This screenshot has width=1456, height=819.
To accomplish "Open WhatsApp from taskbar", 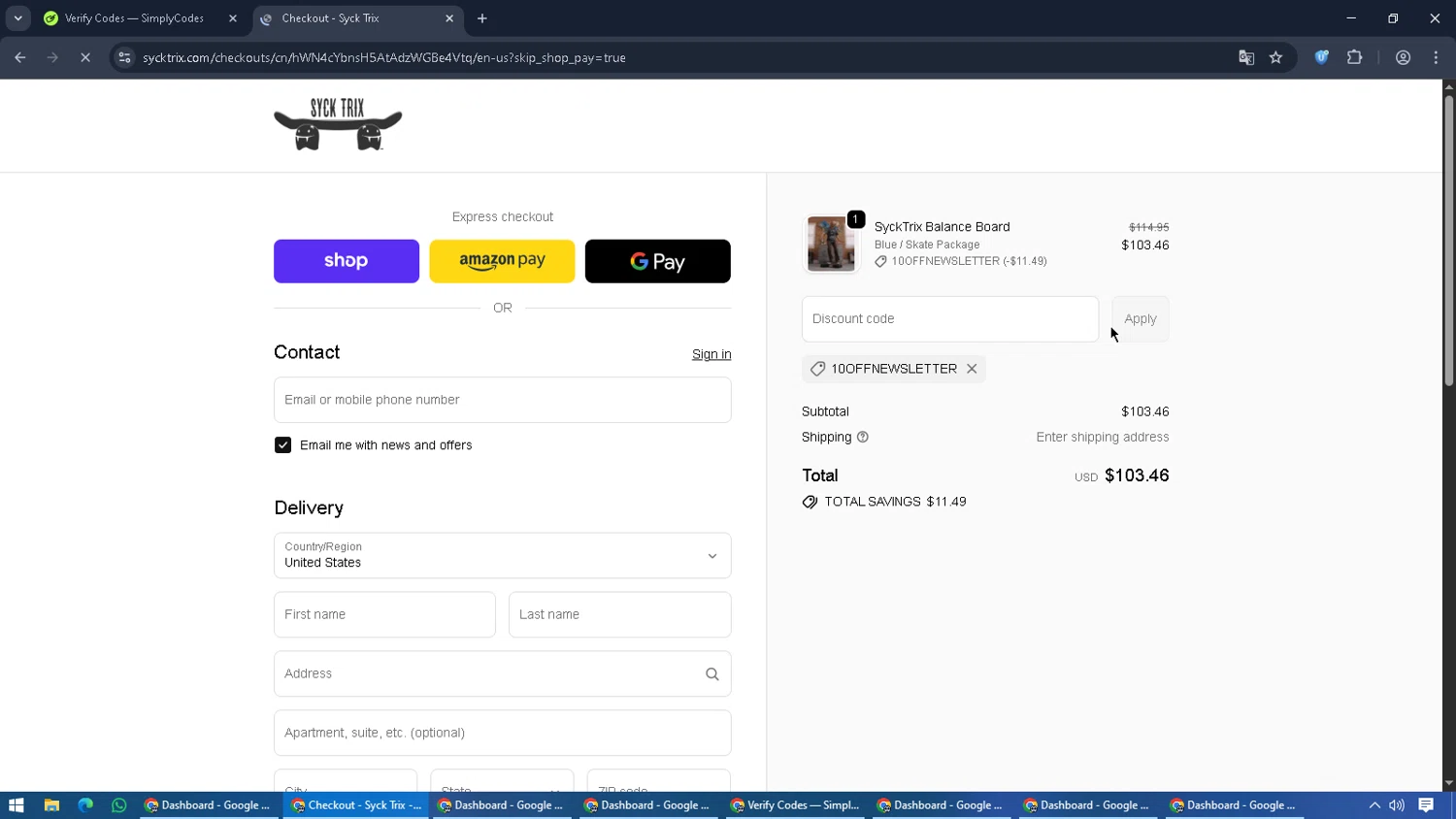I will tap(119, 805).
